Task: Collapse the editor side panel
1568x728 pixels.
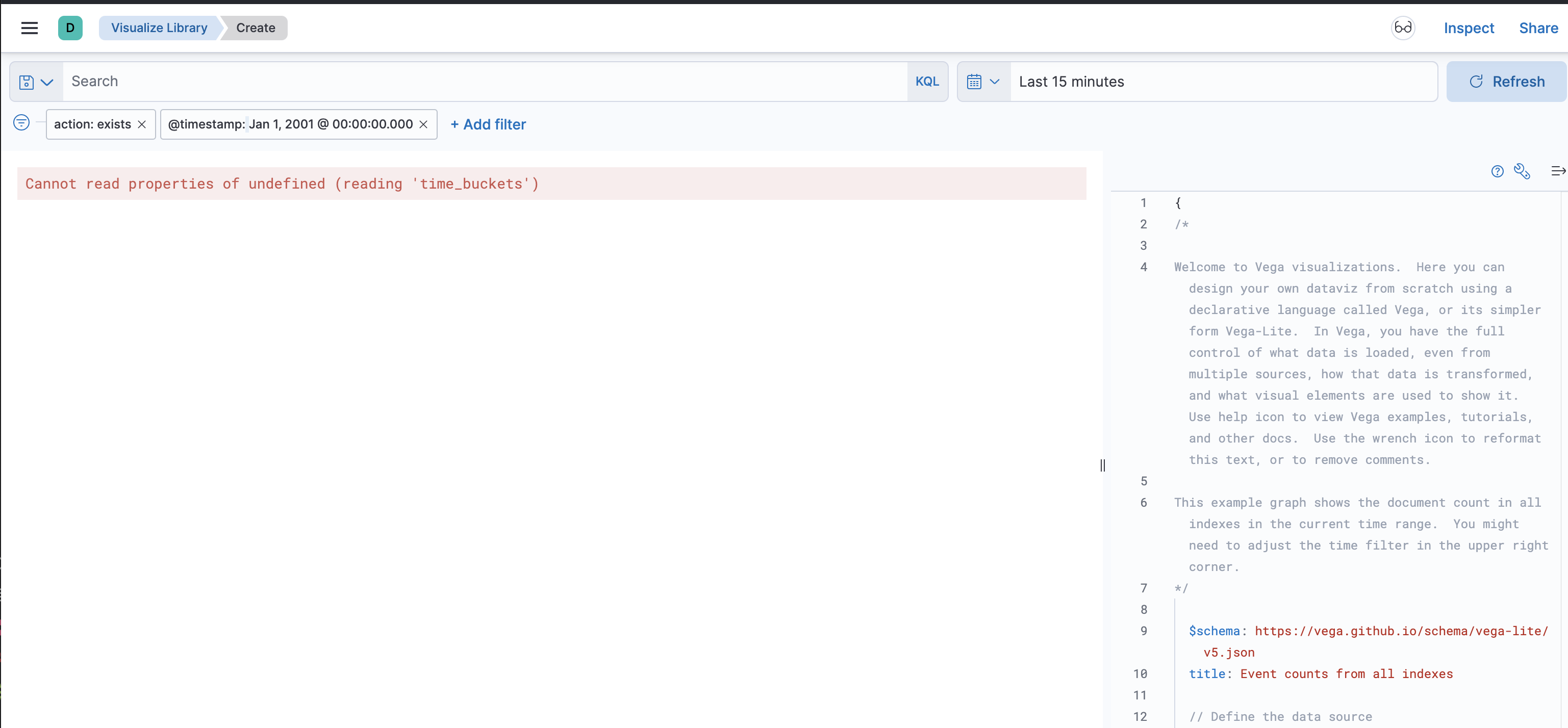Action: click(x=1557, y=171)
